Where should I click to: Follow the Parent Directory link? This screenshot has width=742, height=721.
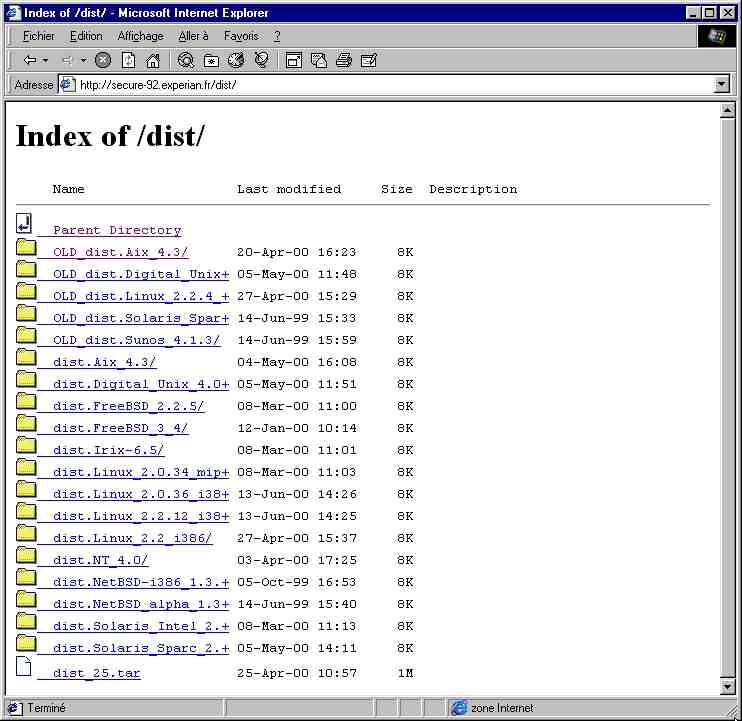point(117,230)
